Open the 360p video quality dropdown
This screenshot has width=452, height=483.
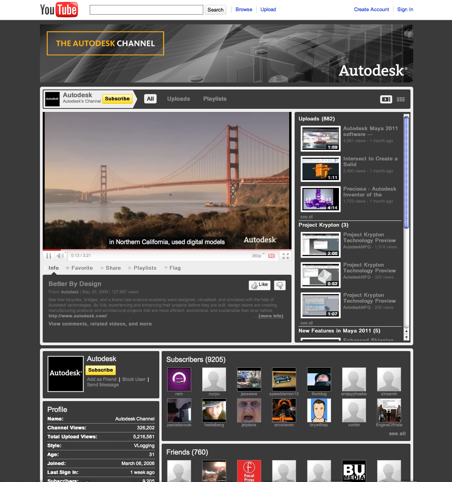(258, 256)
